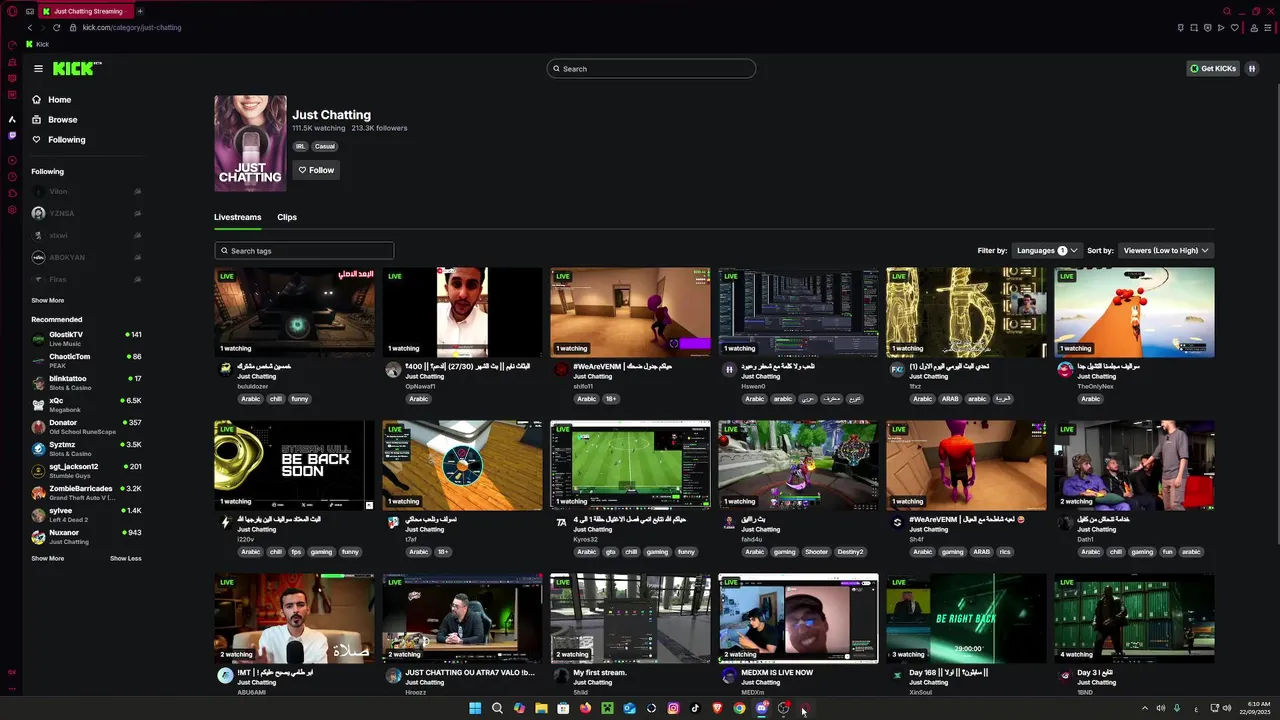Switch to the Clips tab

(x=287, y=217)
